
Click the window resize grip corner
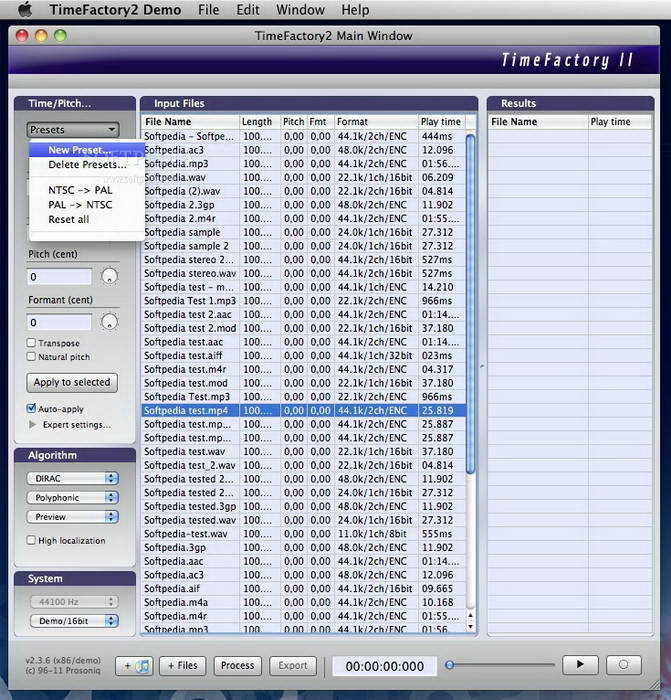(x=655, y=684)
